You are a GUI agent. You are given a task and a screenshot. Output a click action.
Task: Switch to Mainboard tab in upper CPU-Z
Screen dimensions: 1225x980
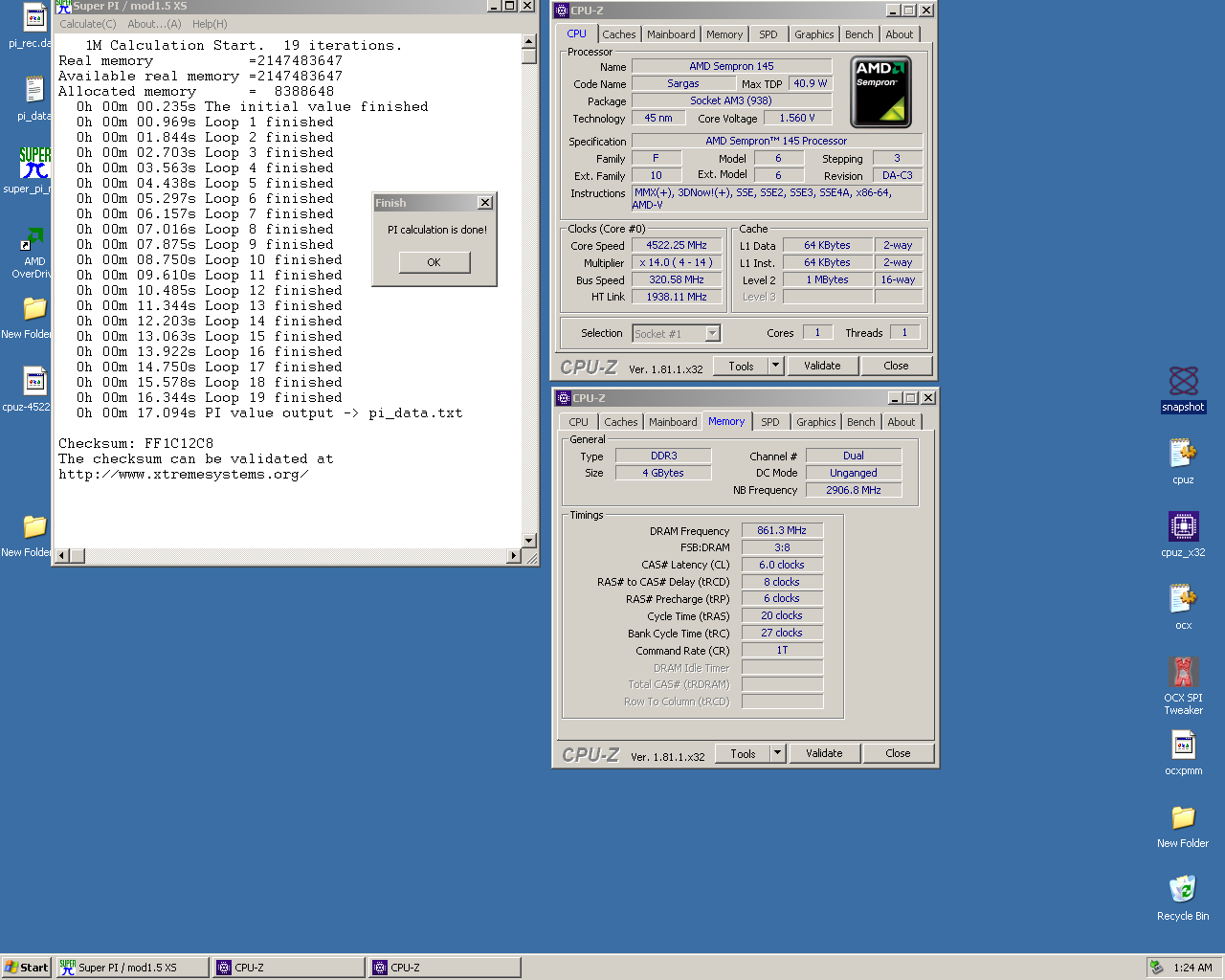click(671, 34)
